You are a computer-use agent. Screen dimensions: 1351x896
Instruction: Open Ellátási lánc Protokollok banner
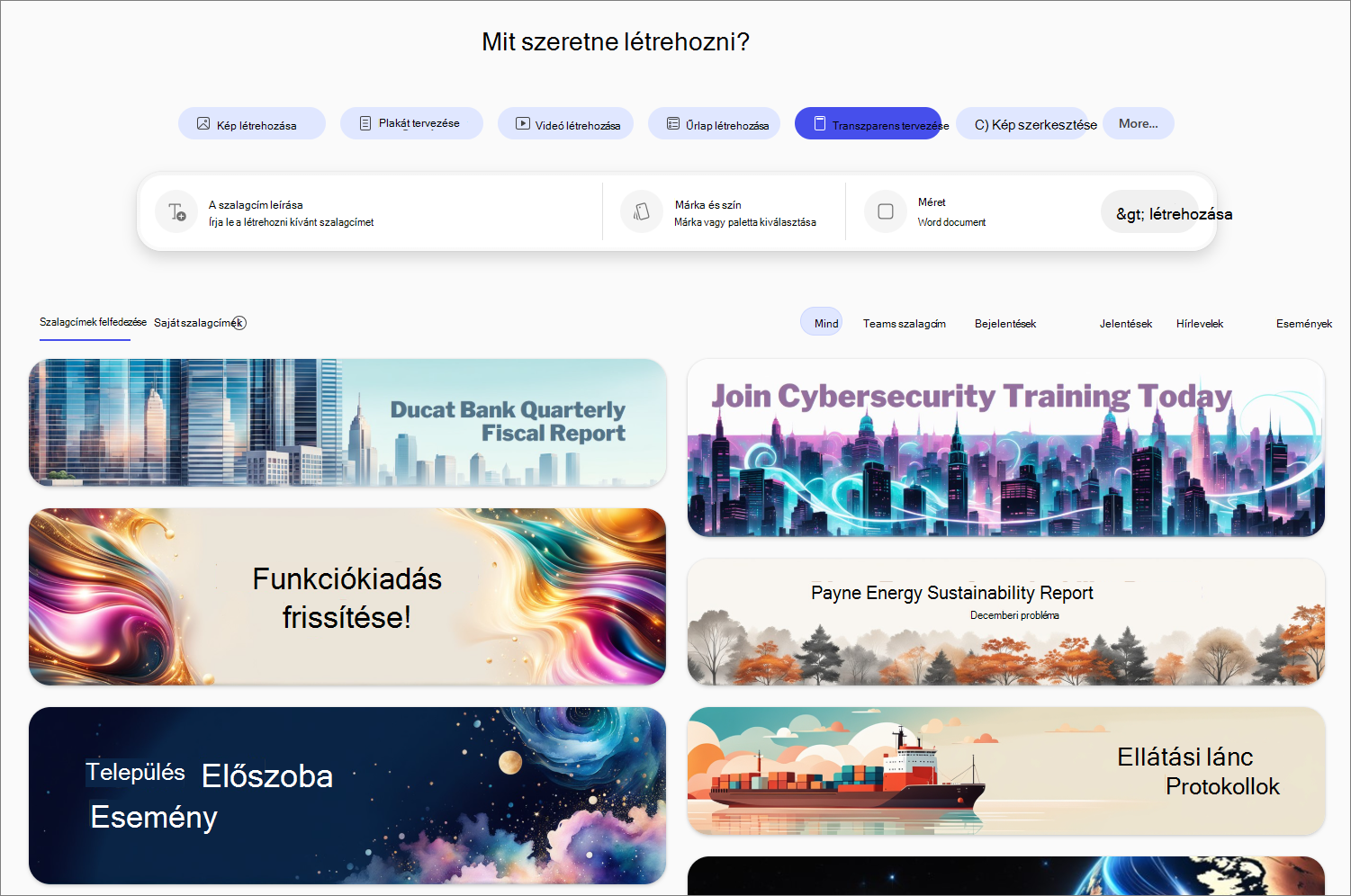pyautogui.click(x=1006, y=771)
